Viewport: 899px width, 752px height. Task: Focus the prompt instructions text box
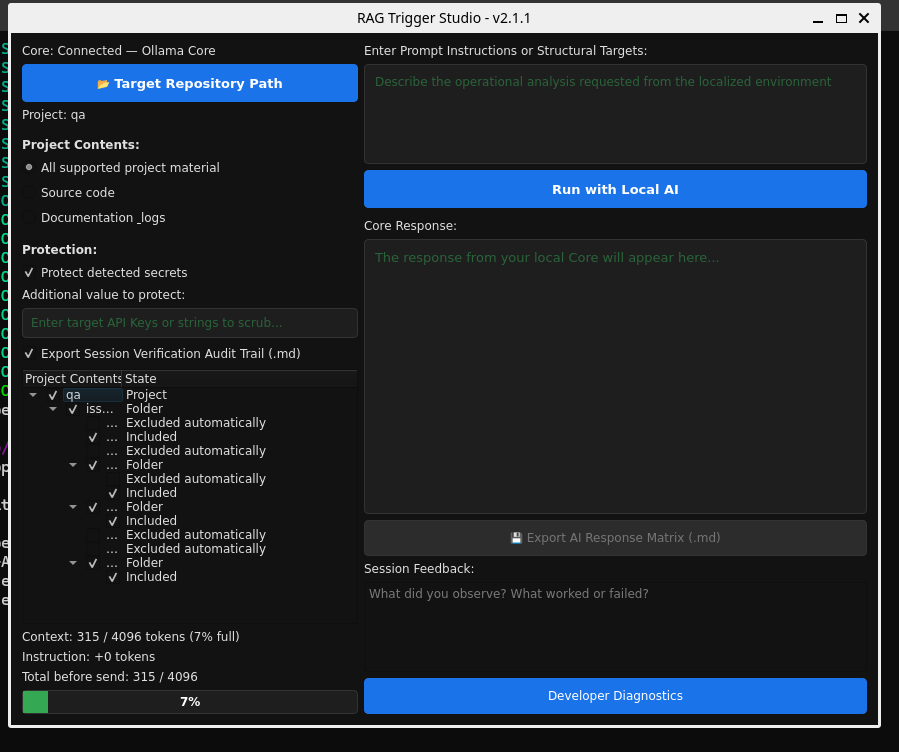(615, 114)
